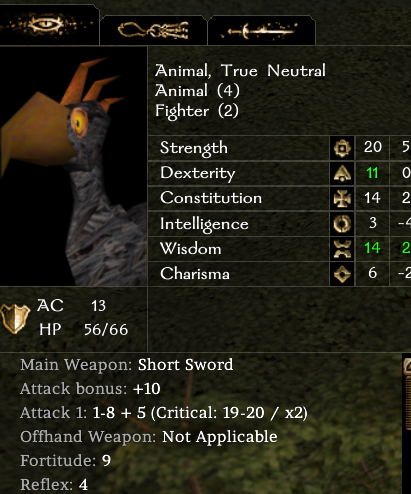Click the bird creature portrait
The image size is (411, 494).
pos(73,166)
